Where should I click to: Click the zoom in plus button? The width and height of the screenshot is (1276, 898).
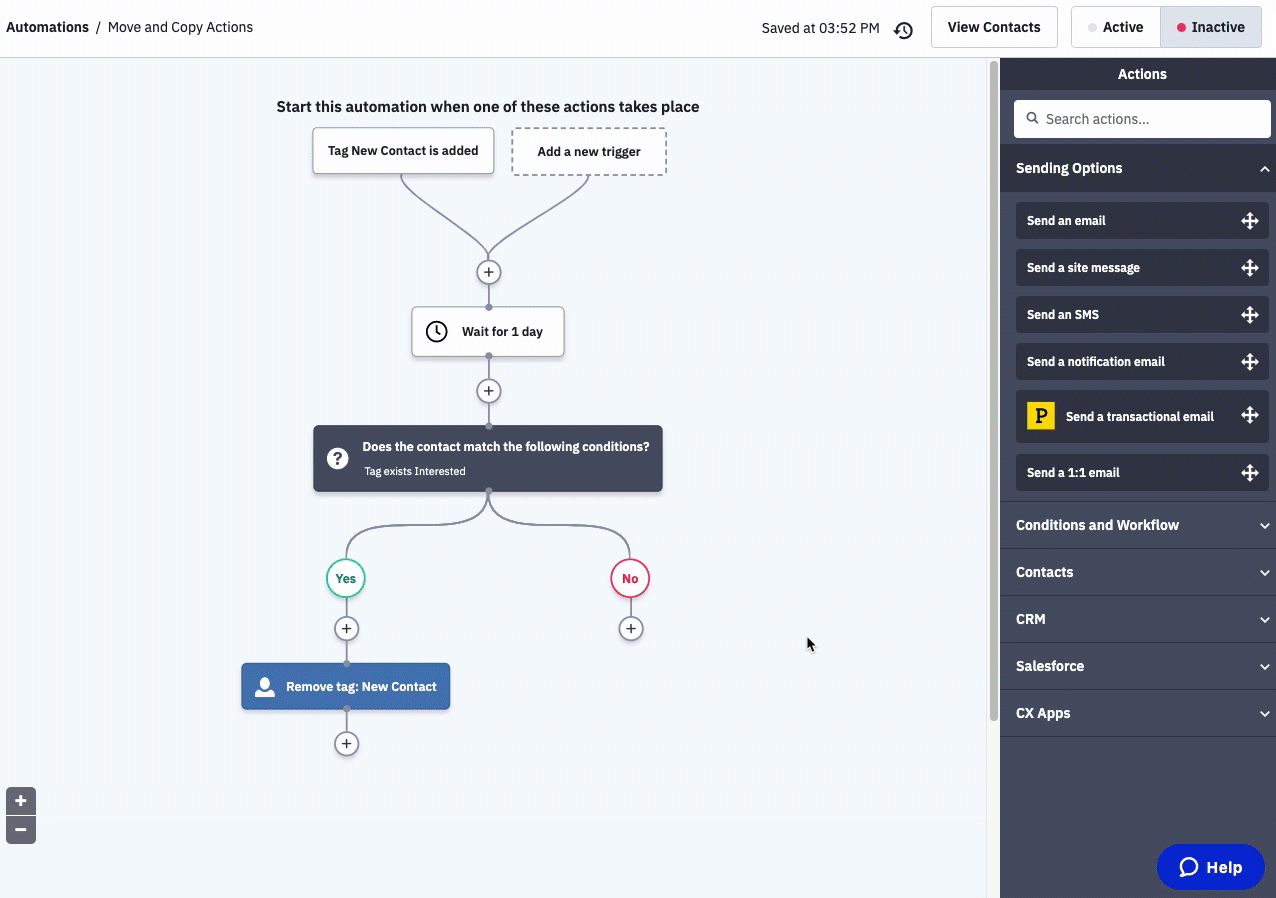pos(21,801)
